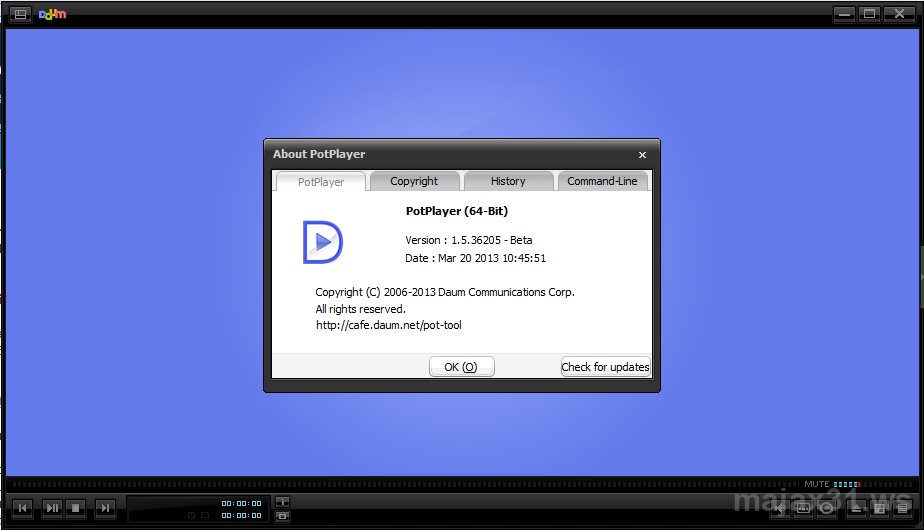The height and width of the screenshot is (530, 924).
Task: Click the play/pause button
Action: [52, 508]
